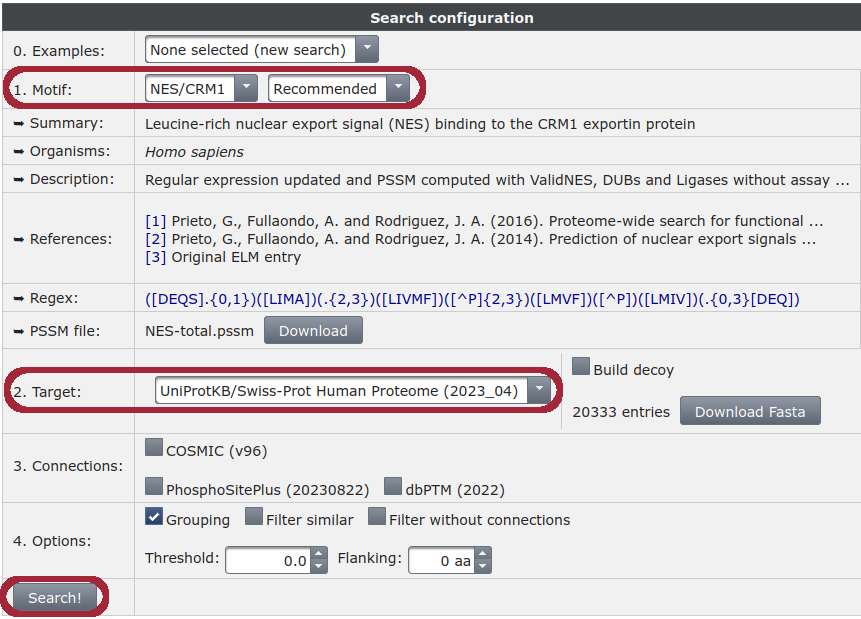Open the Recommended motif variant dropdown
861x619 pixels.
(398, 88)
